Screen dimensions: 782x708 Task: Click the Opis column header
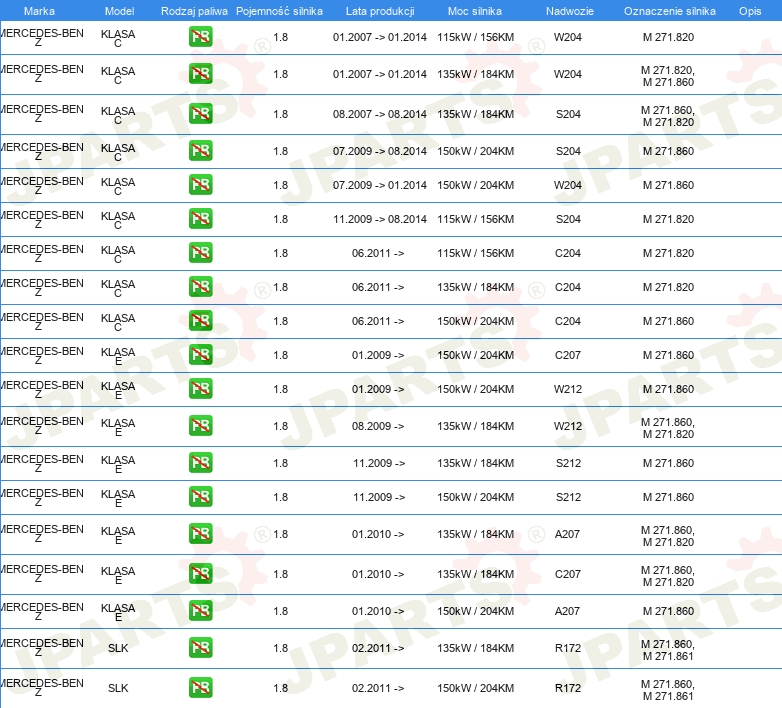749,10
